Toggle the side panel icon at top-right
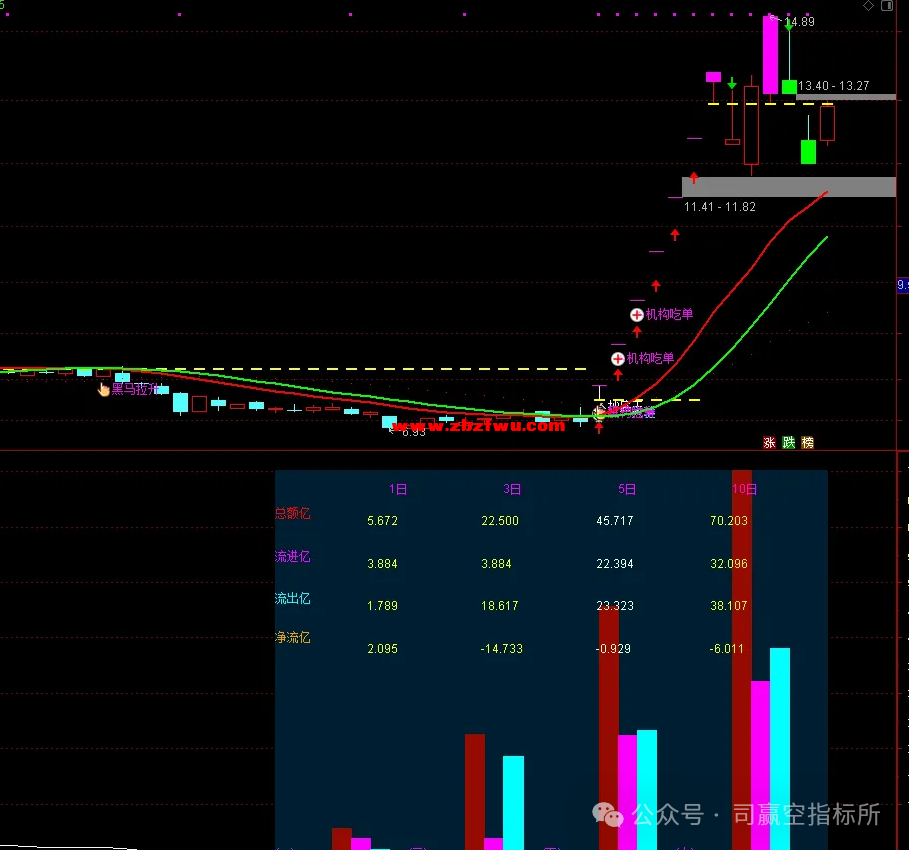This screenshot has height=850, width=909. pos(887,6)
